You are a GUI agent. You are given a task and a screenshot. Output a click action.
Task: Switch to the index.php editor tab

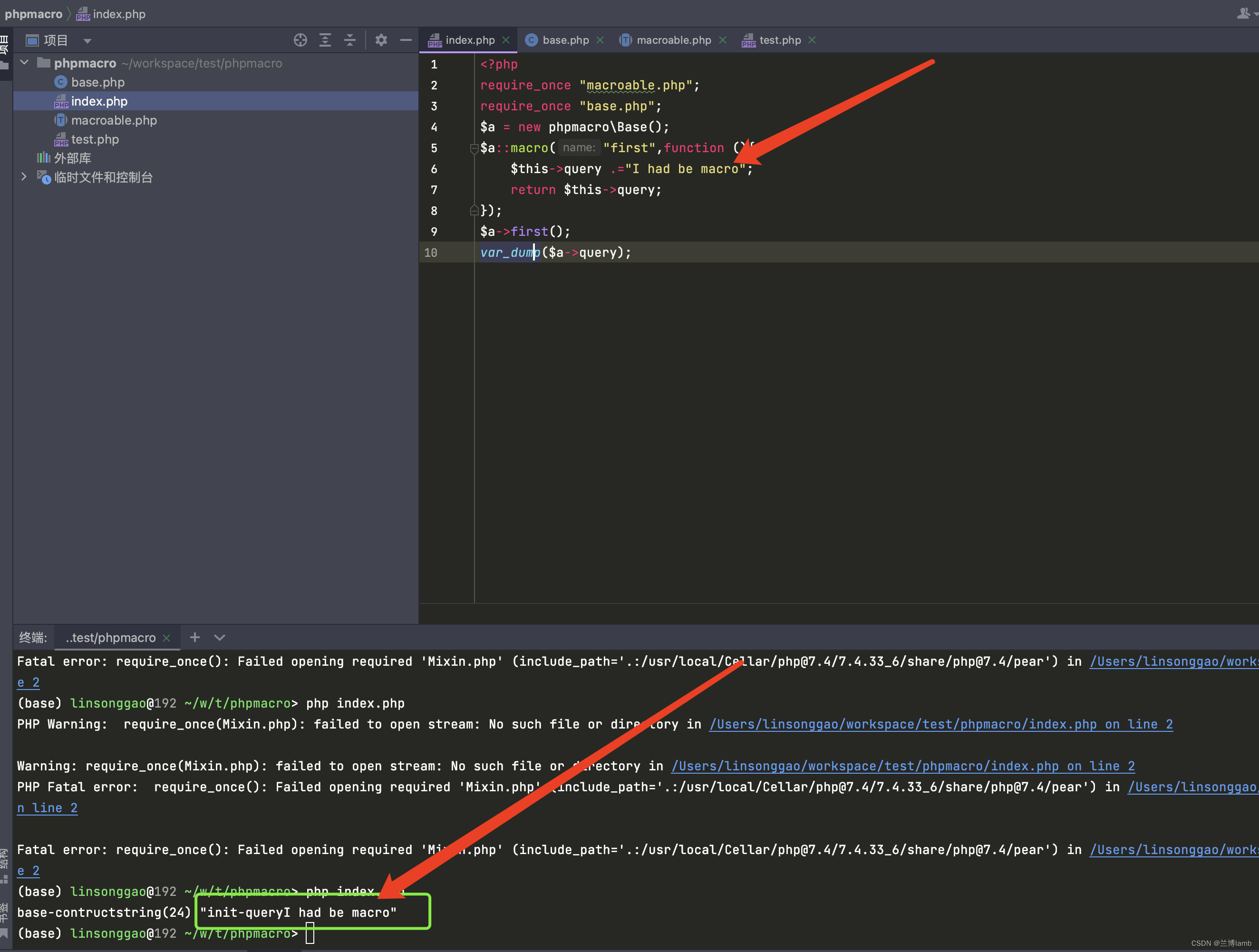point(469,40)
